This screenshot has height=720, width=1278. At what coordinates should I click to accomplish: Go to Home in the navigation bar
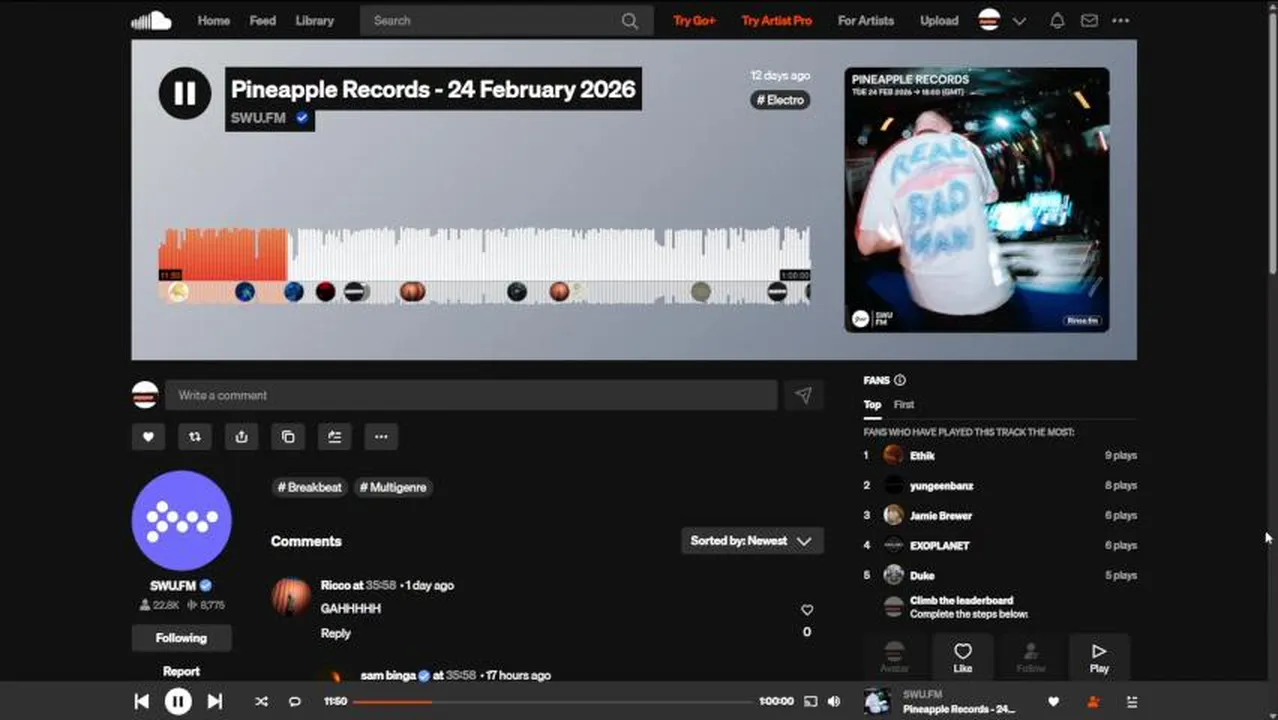click(213, 21)
